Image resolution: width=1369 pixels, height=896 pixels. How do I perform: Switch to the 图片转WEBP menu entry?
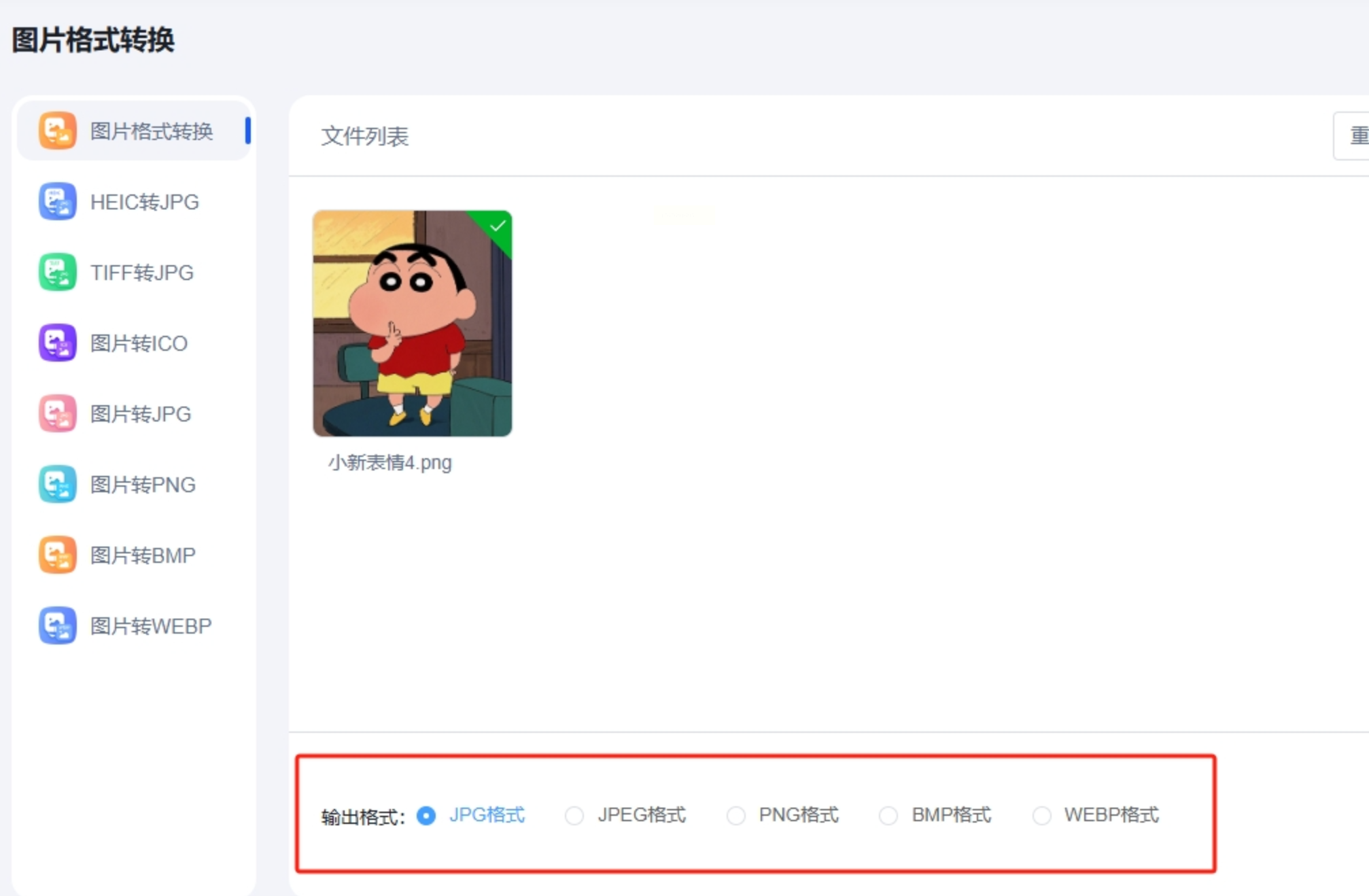(151, 626)
